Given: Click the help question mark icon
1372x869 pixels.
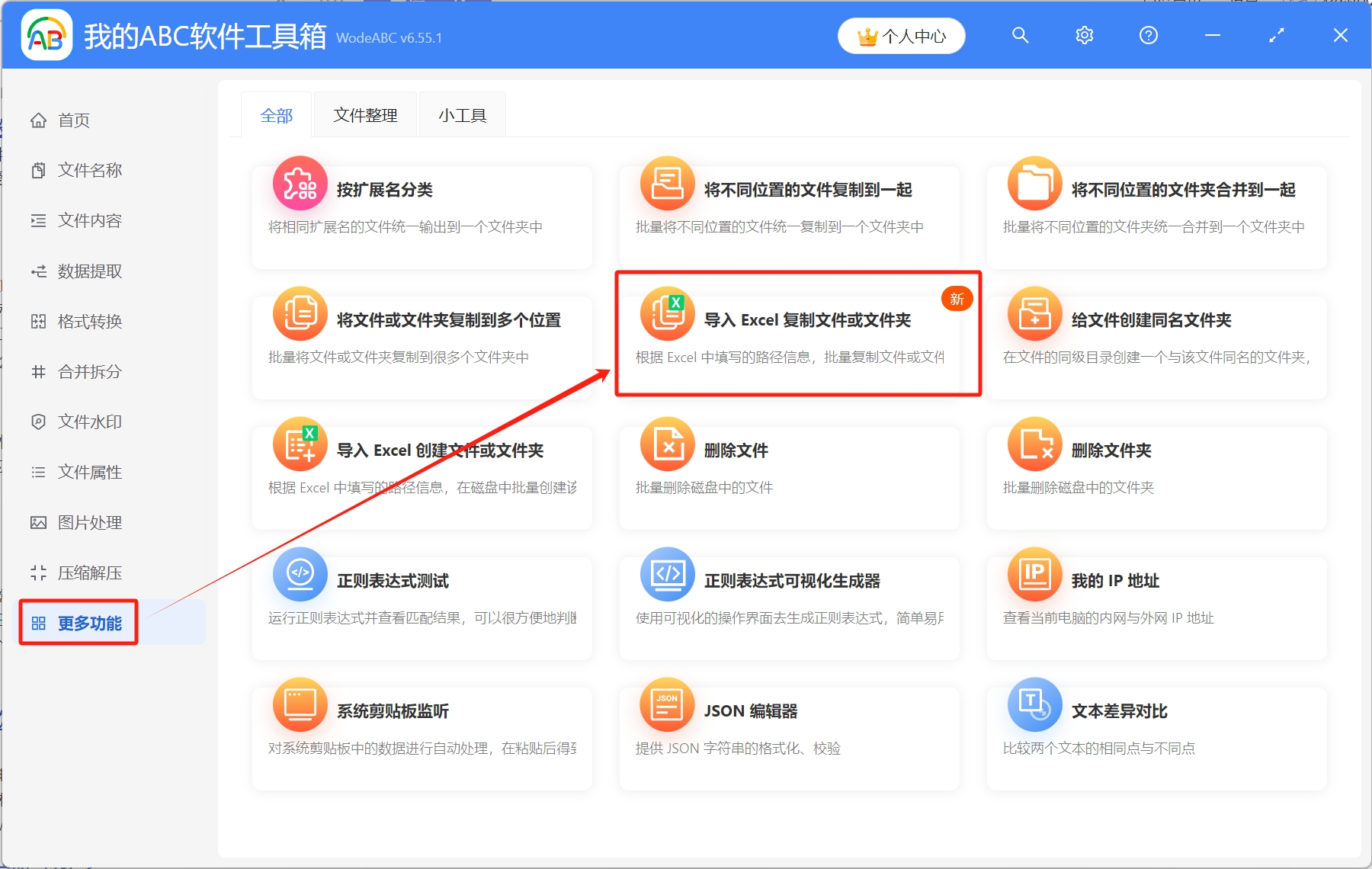Looking at the screenshot, I should (x=1148, y=35).
